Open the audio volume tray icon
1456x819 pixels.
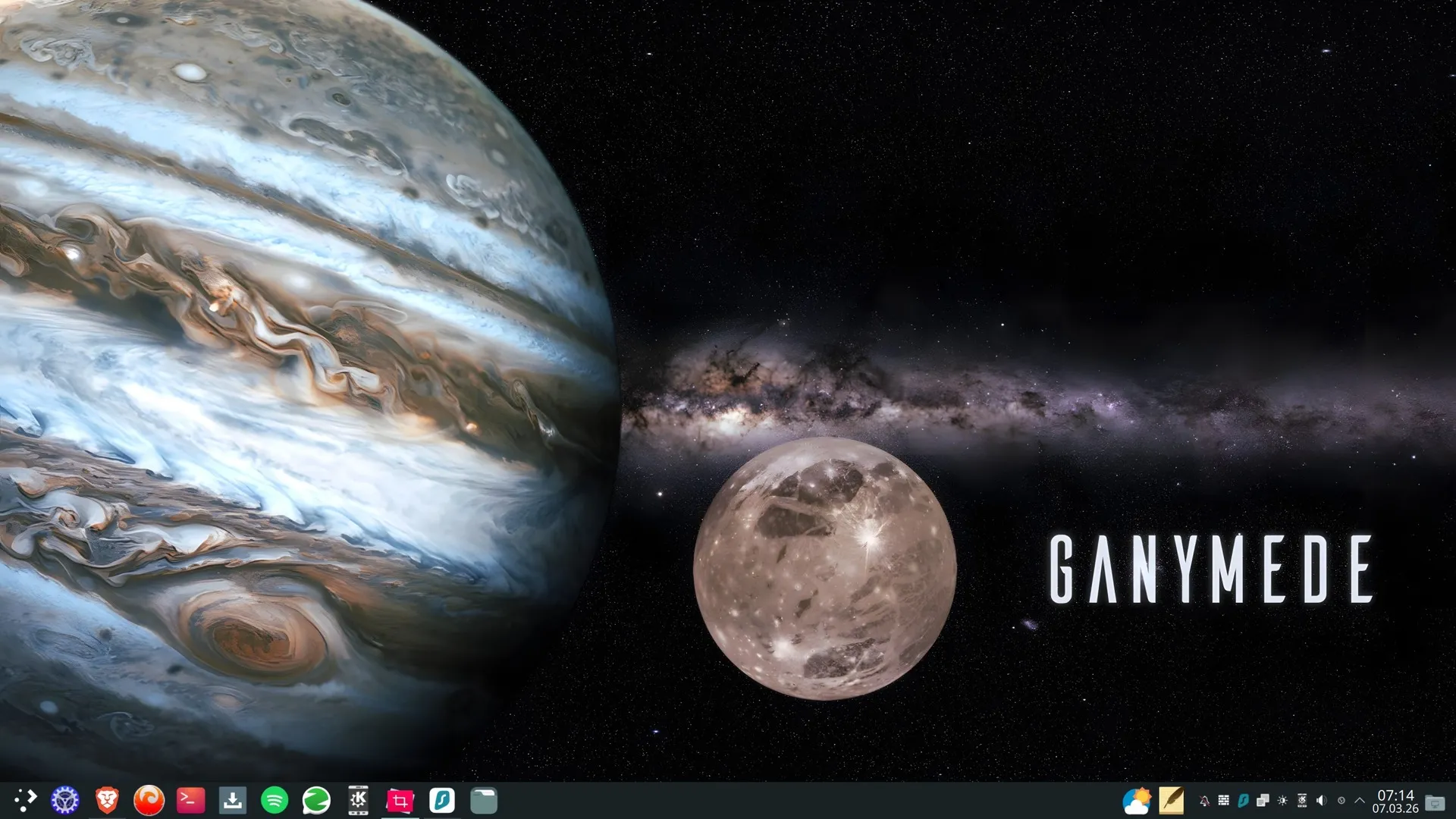click(x=1321, y=801)
